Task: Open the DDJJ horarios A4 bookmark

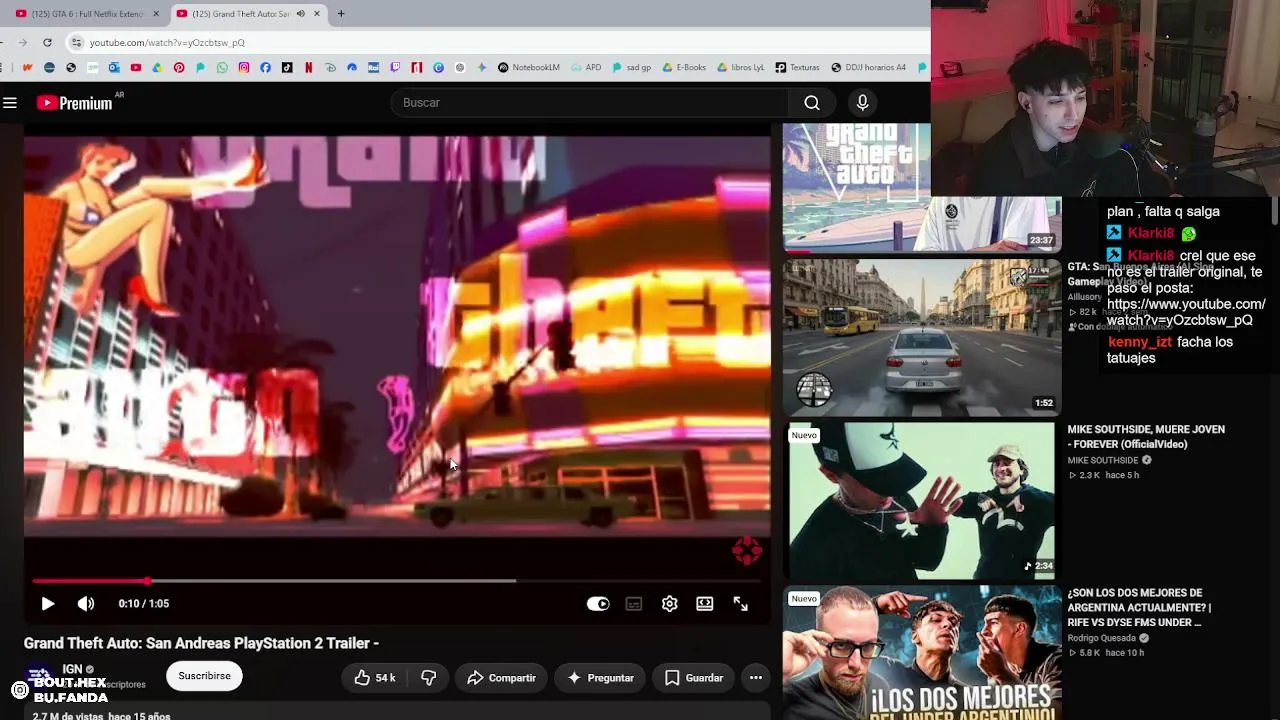Action: pyautogui.click(x=868, y=68)
